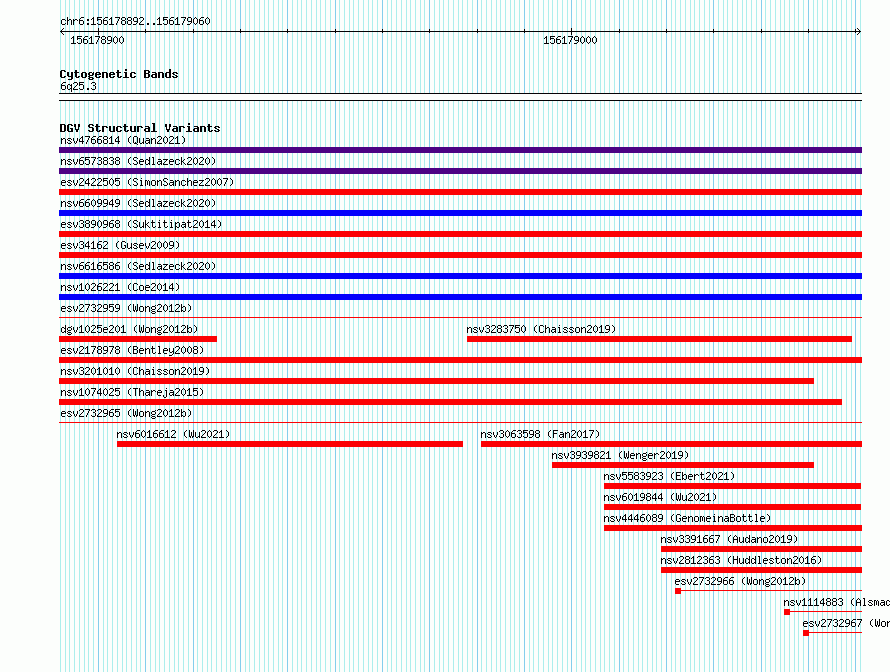Open nsv3063598 (Fan2017) variant

540,434
